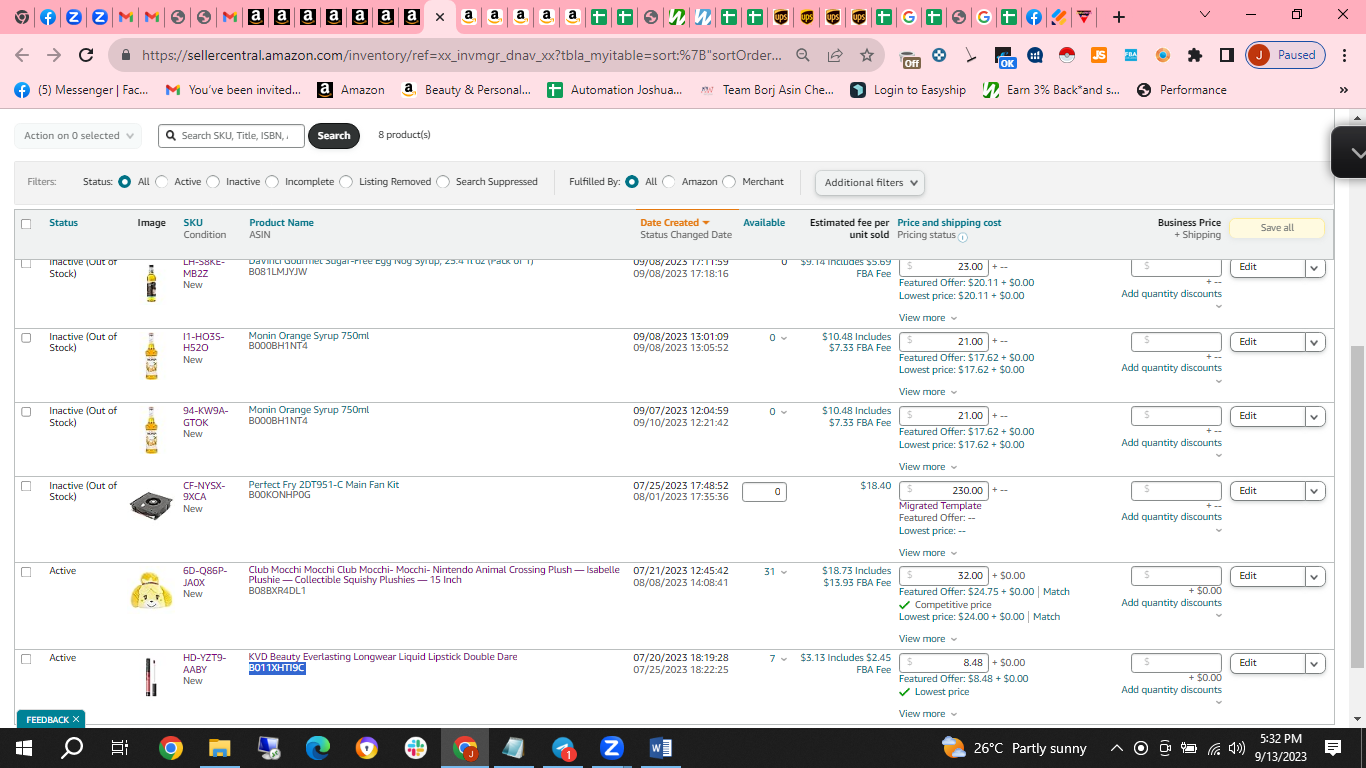
Task: Open the extension showing the 'Off' badge
Action: pos(909,57)
